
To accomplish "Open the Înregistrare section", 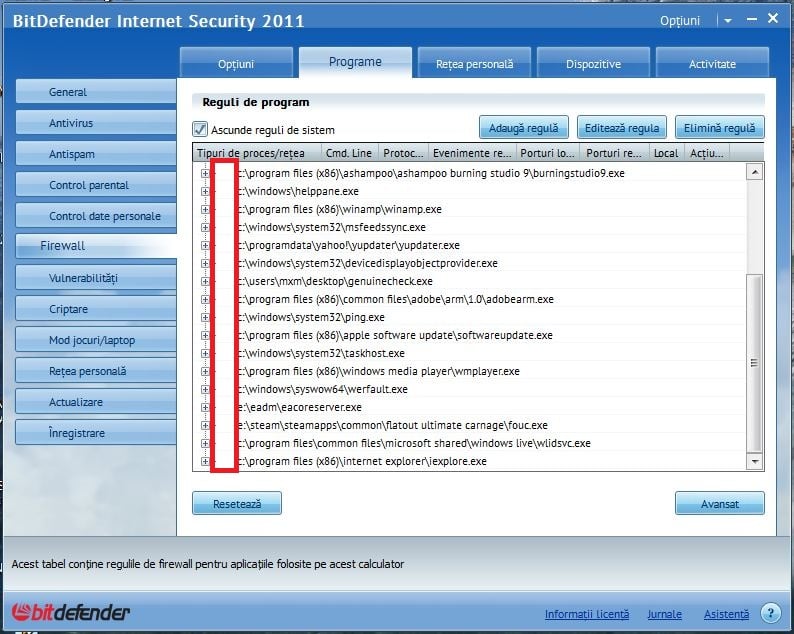I will pos(96,432).
